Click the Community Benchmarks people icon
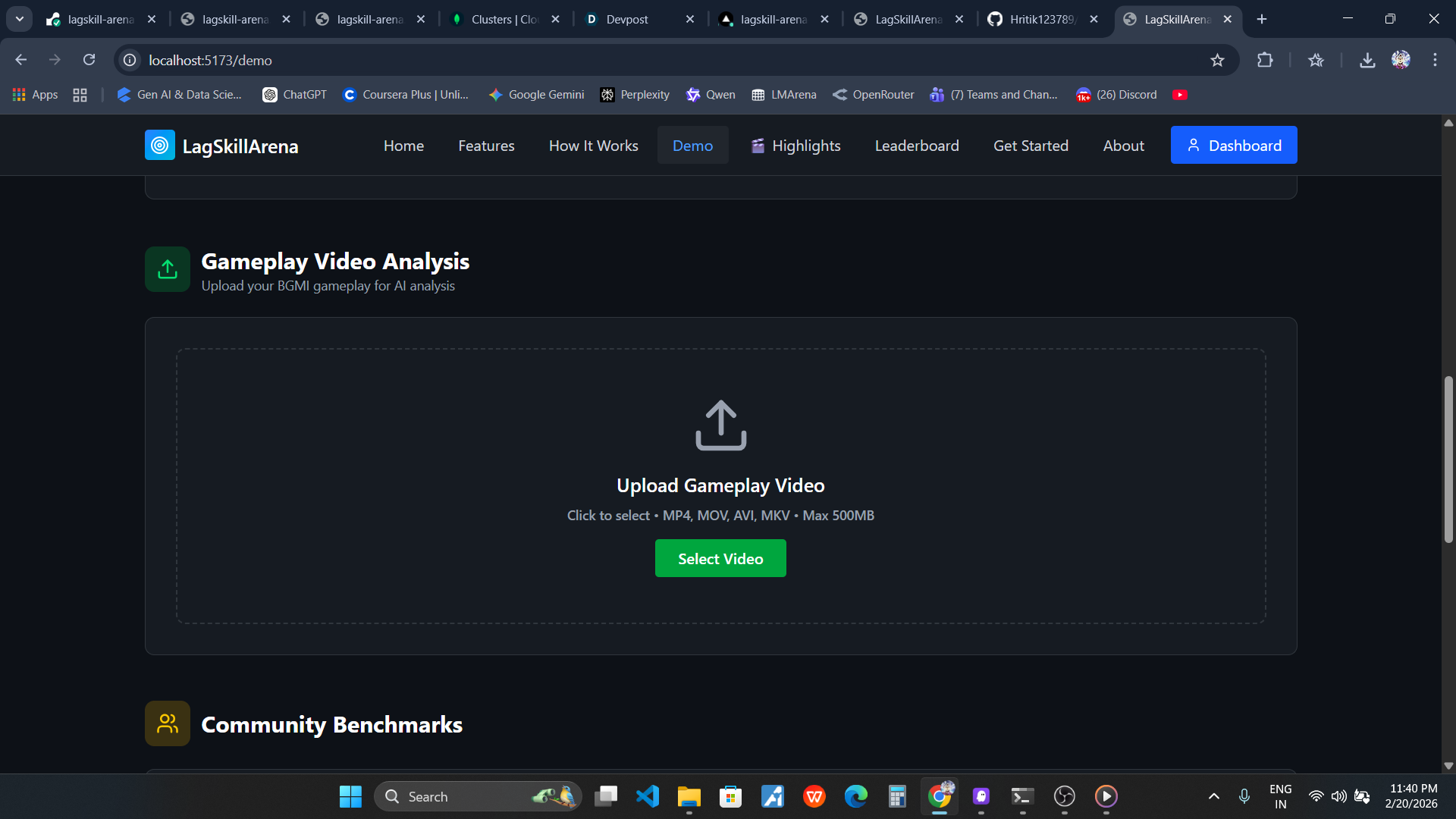Screen dimensions: 1456x819 (x=167, y=723)
